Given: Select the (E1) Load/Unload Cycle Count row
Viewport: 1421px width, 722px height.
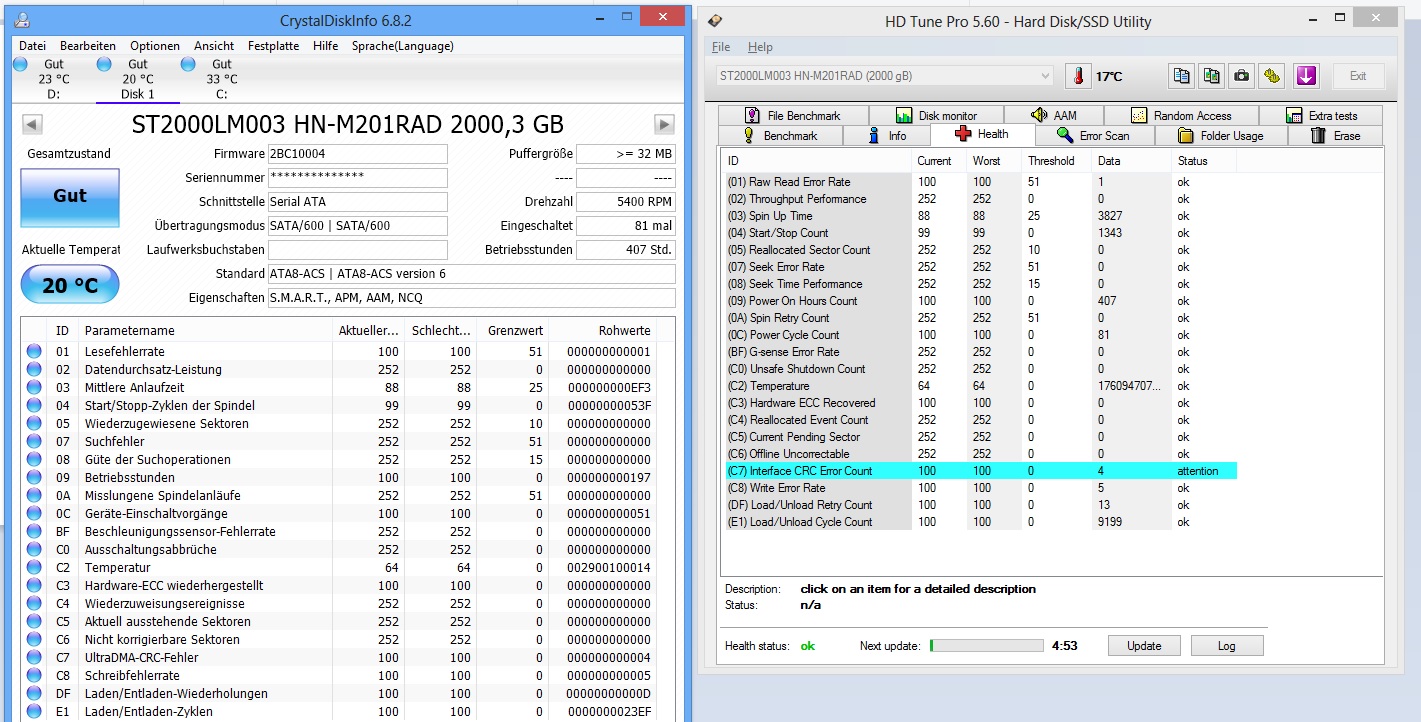Looking at the screenshot, I should 980,522.
